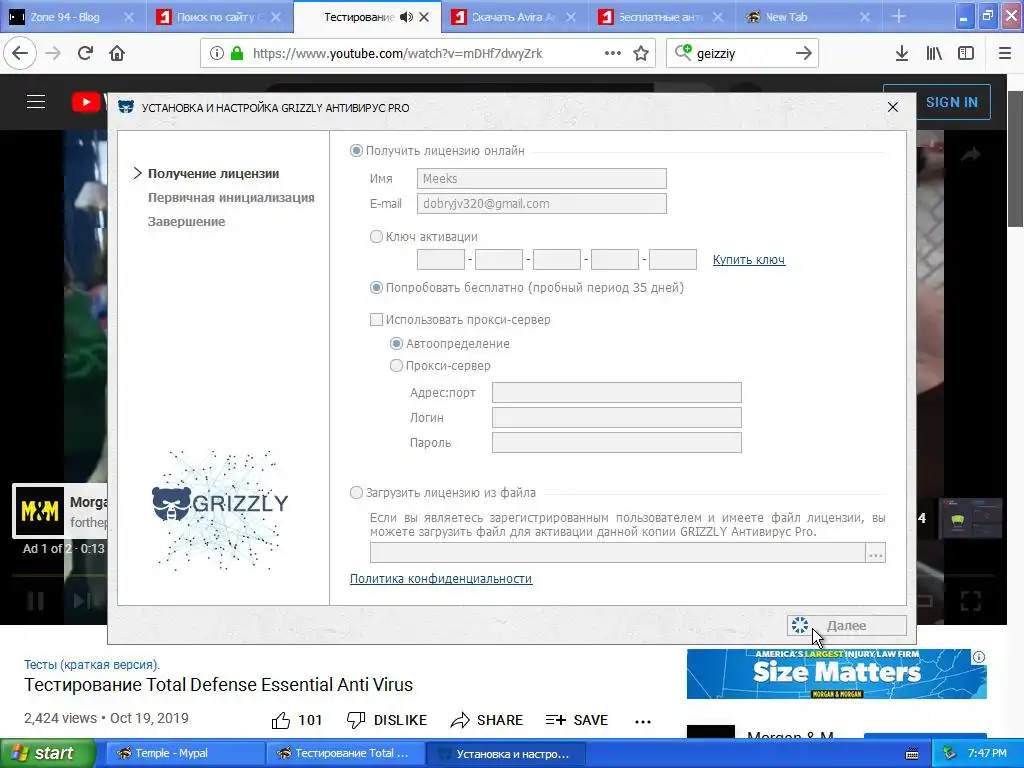This screenshot has width=1024, height=768.
Task: Click the license file path field
Action: coord(618,552)
